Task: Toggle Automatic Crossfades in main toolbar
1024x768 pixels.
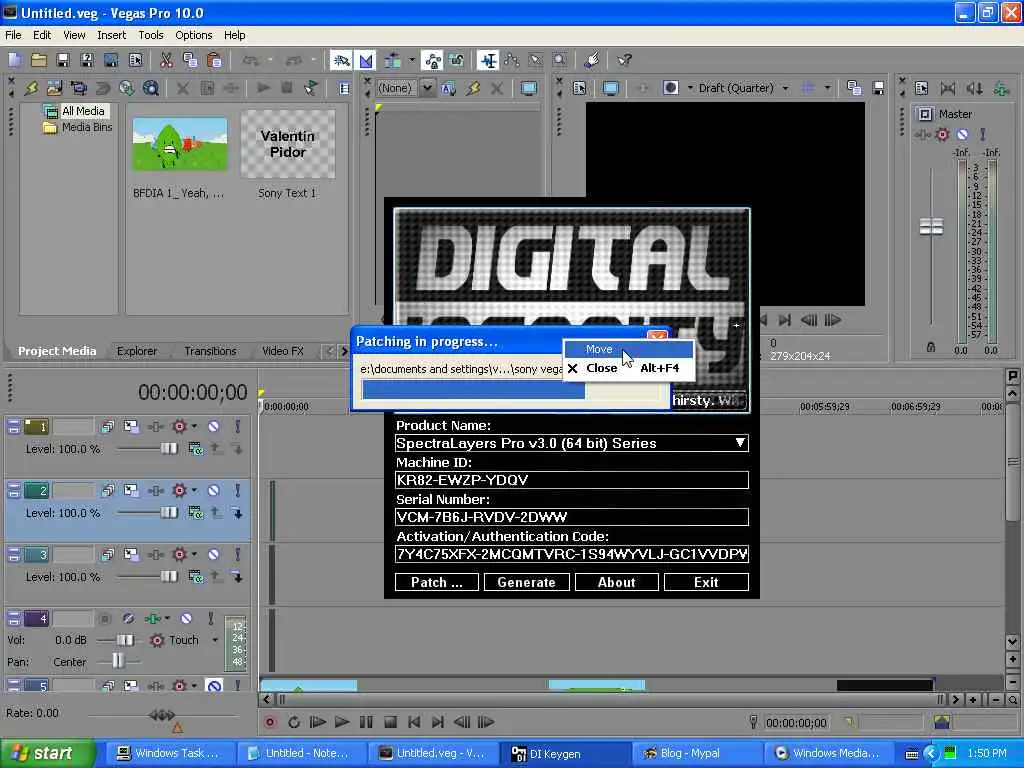Action: pyautogui.click(x=366, y=60)
